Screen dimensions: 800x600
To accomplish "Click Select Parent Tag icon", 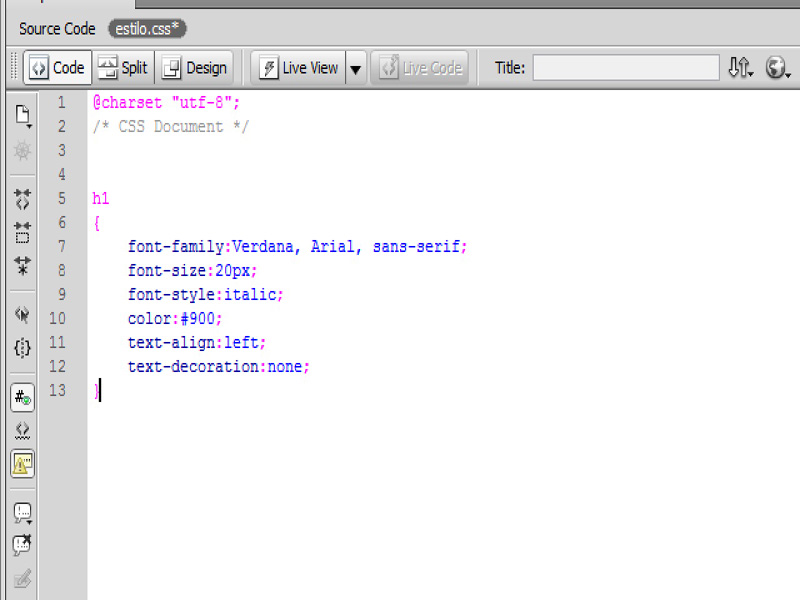I will 22,315.
